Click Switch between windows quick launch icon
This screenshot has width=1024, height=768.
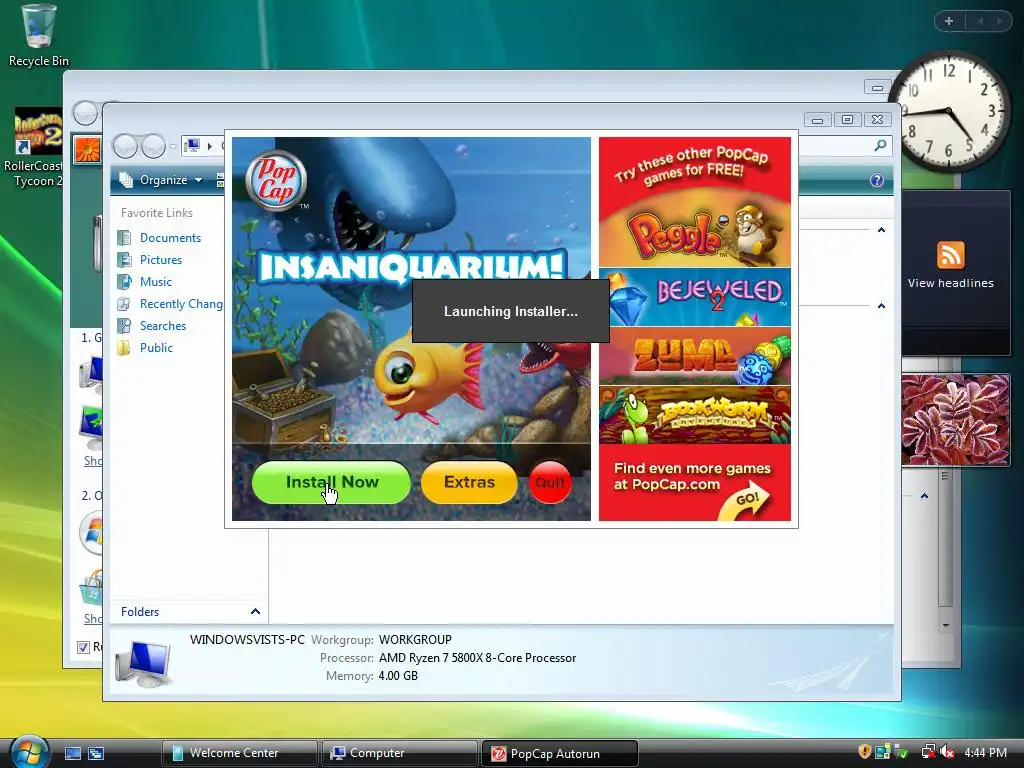pyautogui.click(x=96, y=754)
